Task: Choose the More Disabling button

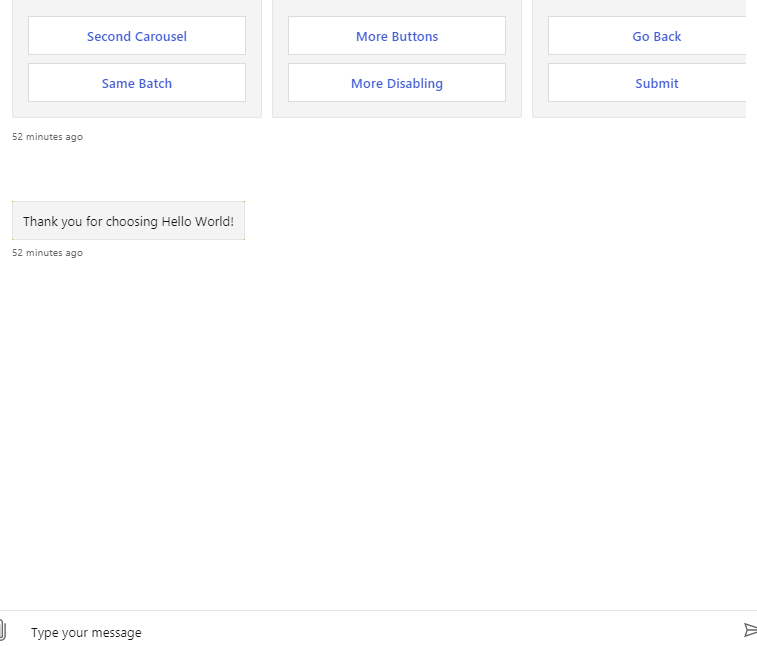Action: pyautogui.click(x=397, y=83)
